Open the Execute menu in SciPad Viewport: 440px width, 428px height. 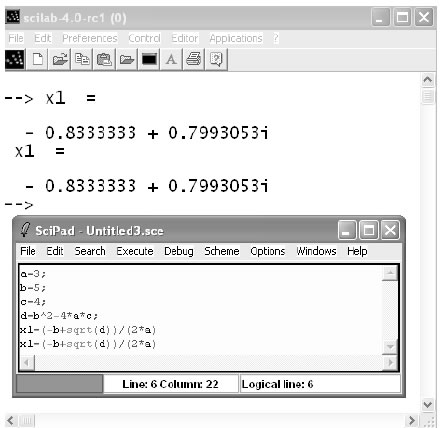pos(135,251)
